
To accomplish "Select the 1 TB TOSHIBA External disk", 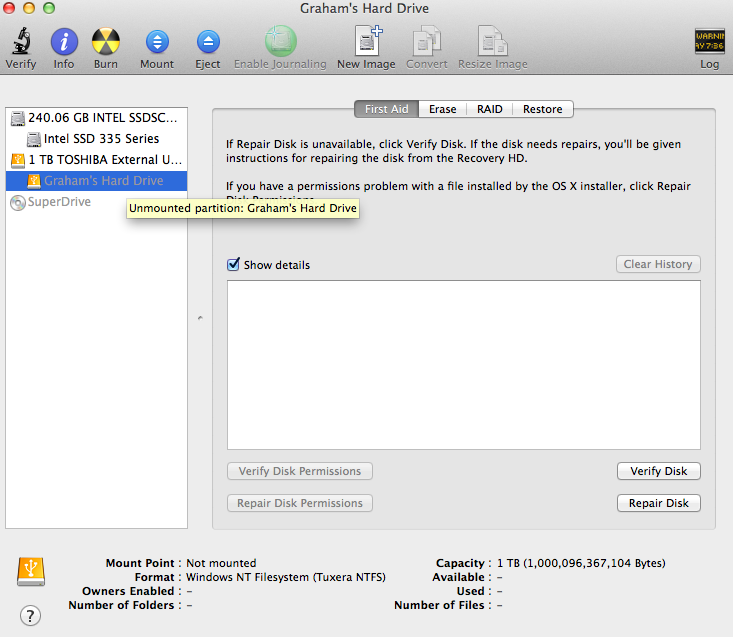I will click(x=96, y=160).
